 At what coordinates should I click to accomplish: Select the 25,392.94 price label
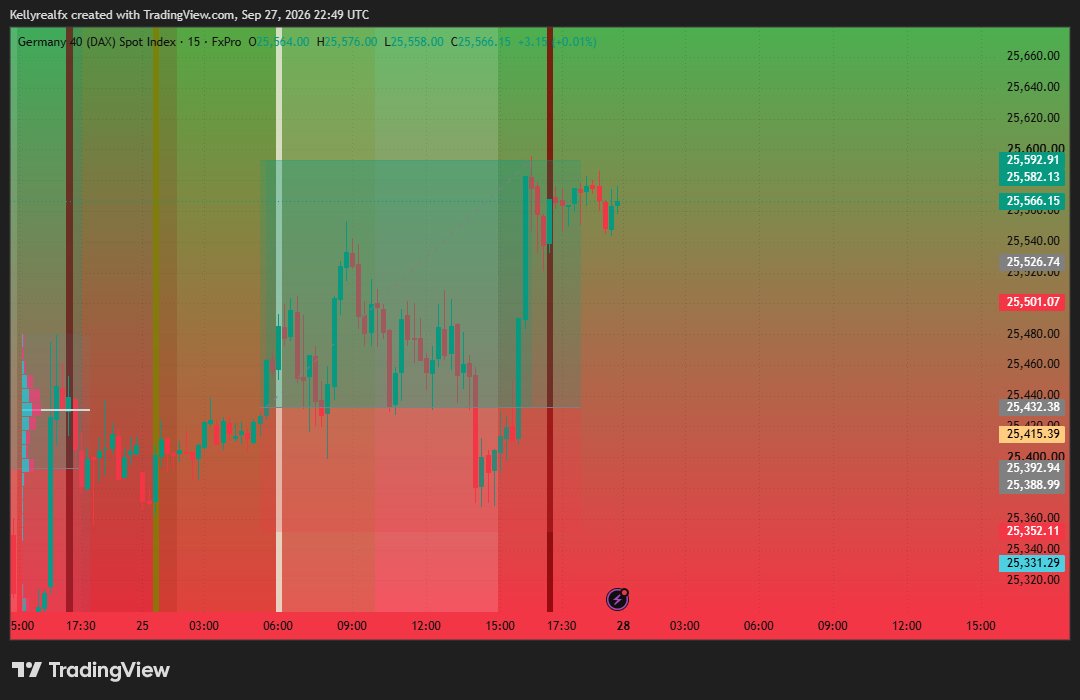click(1032, 469)
